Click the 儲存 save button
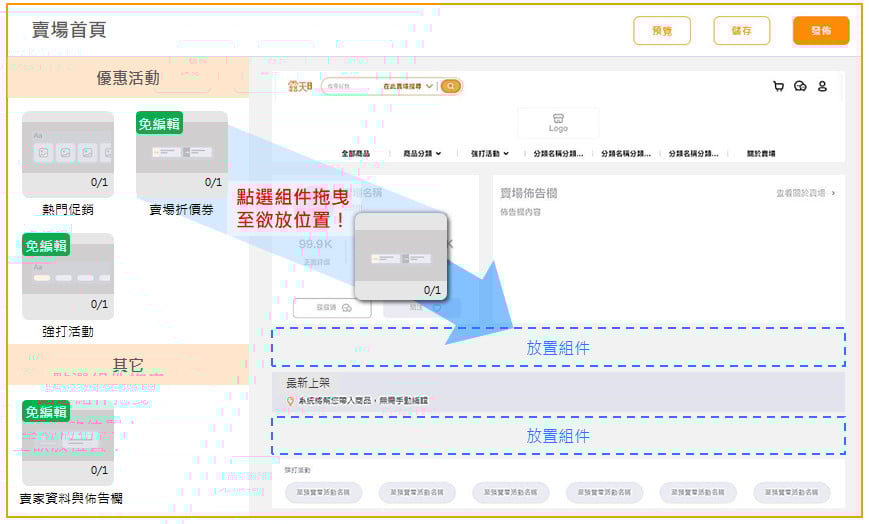Image resolution: width=869 pixels, height=524 pixels. pyautogui.click(x=742, y=31)
